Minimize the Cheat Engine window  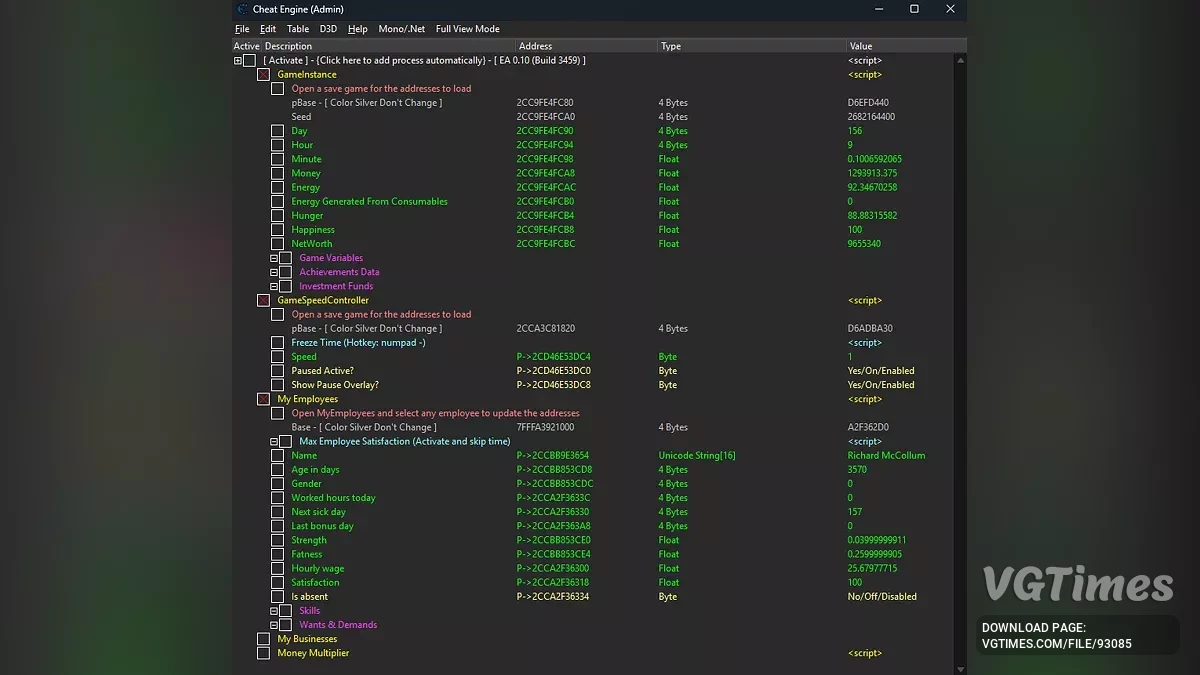point(878,9)
